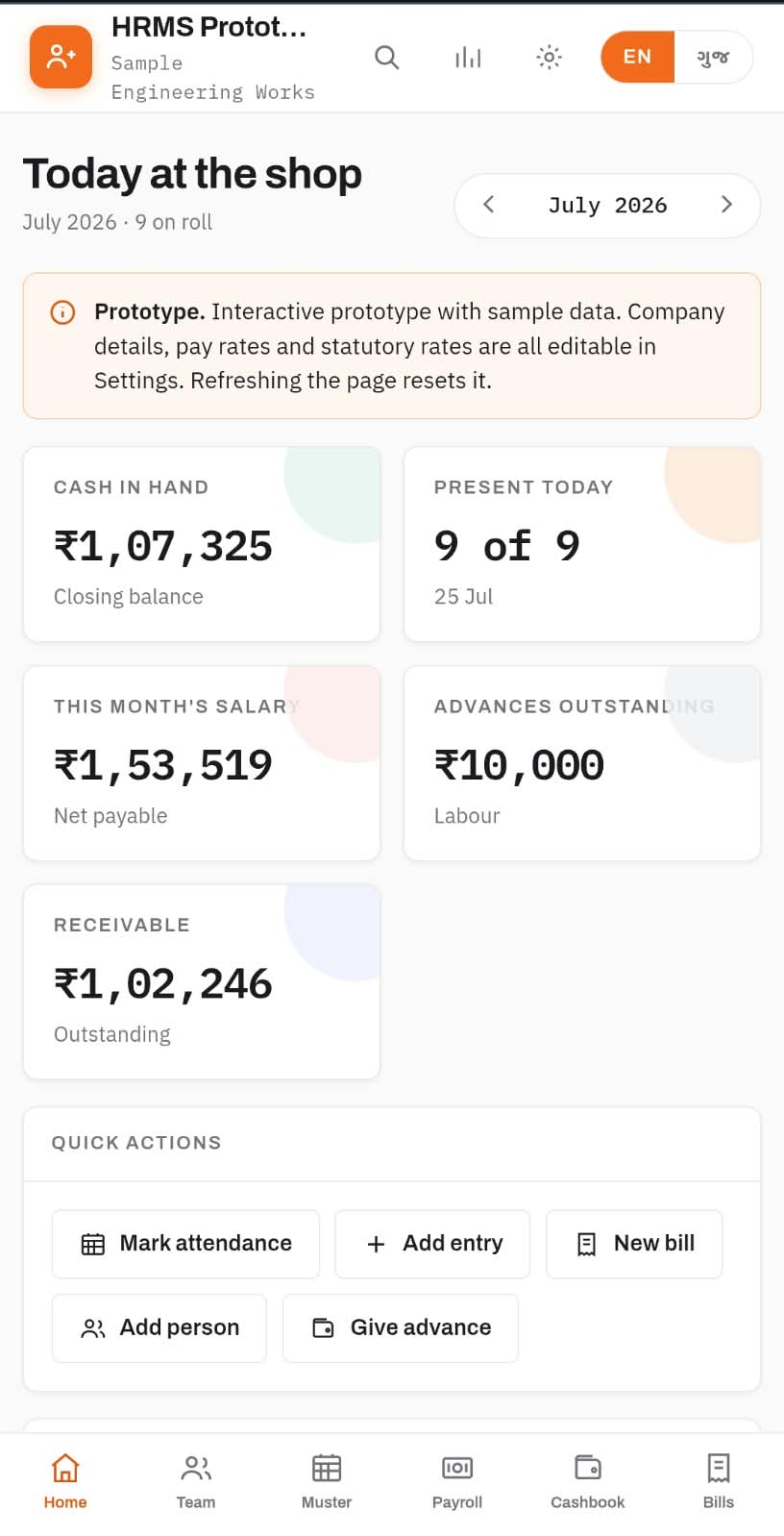Open search with the magnifier icon

386,58
